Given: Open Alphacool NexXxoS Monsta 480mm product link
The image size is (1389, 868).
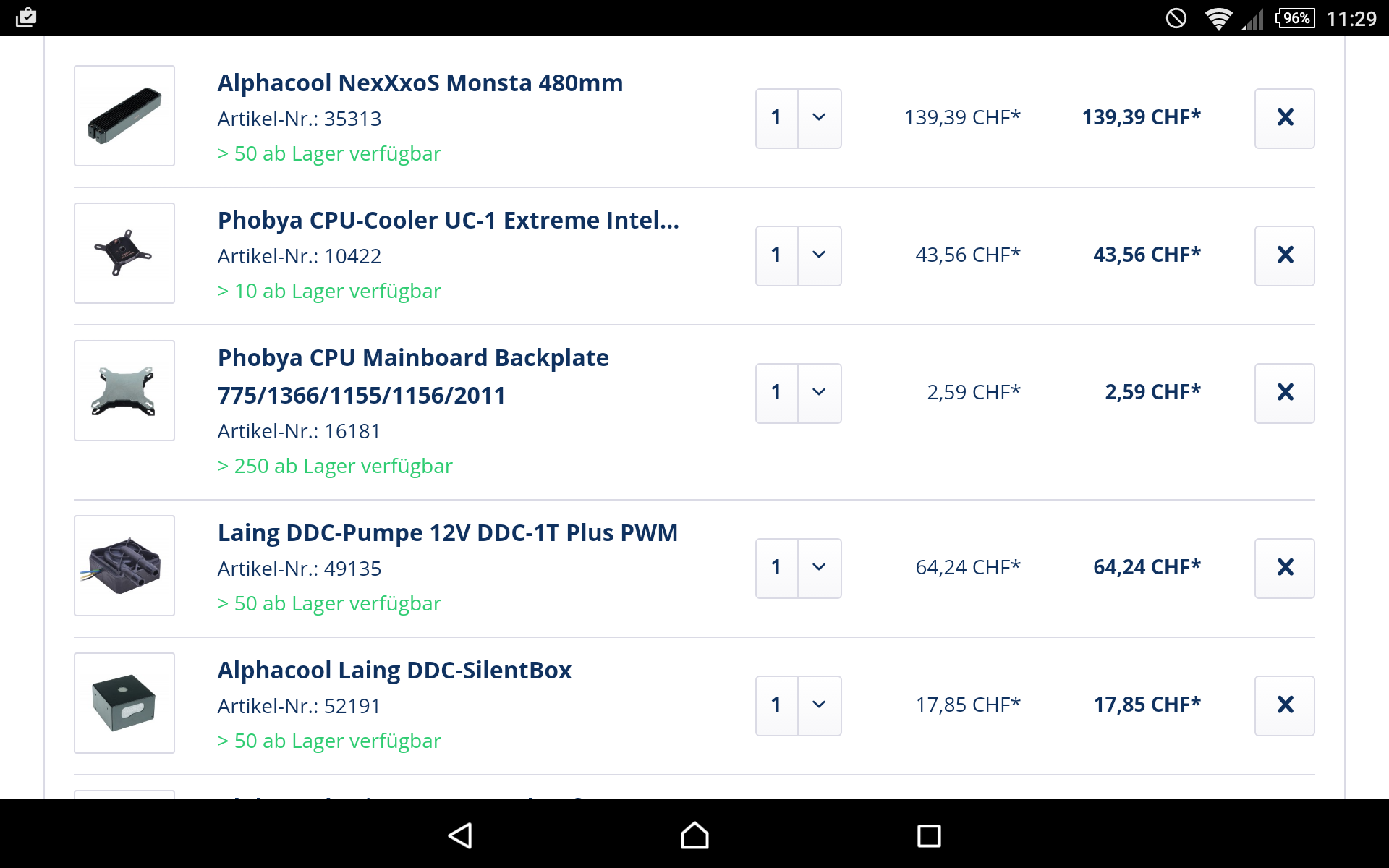Looking at the screenshot, I should [x=420, y=83].
